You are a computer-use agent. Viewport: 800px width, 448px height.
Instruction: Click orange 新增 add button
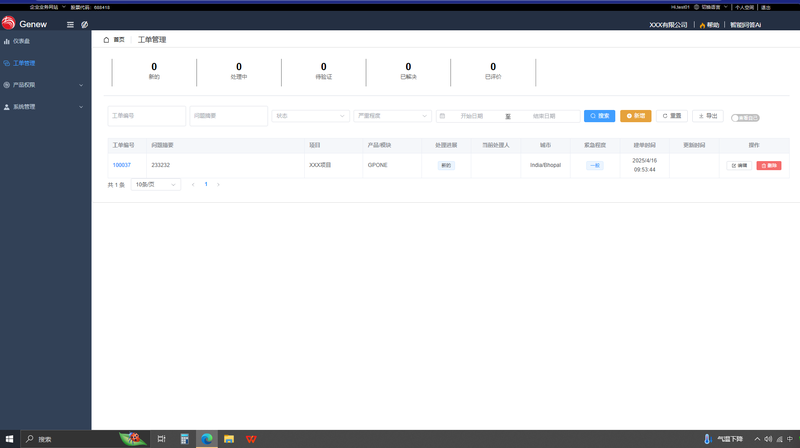636,116
